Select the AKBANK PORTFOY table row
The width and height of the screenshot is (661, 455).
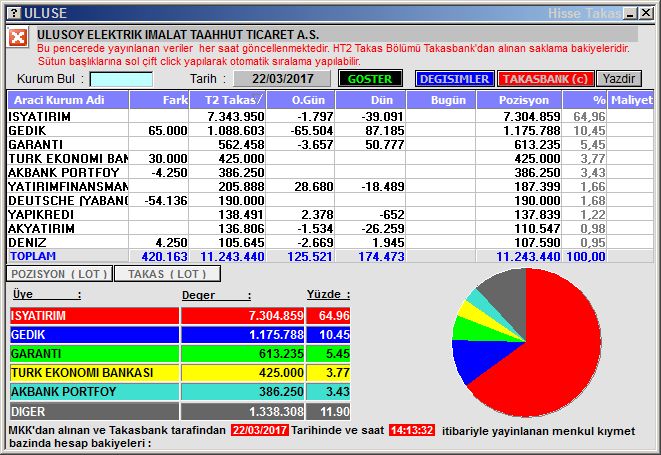(x=330, y=172)
